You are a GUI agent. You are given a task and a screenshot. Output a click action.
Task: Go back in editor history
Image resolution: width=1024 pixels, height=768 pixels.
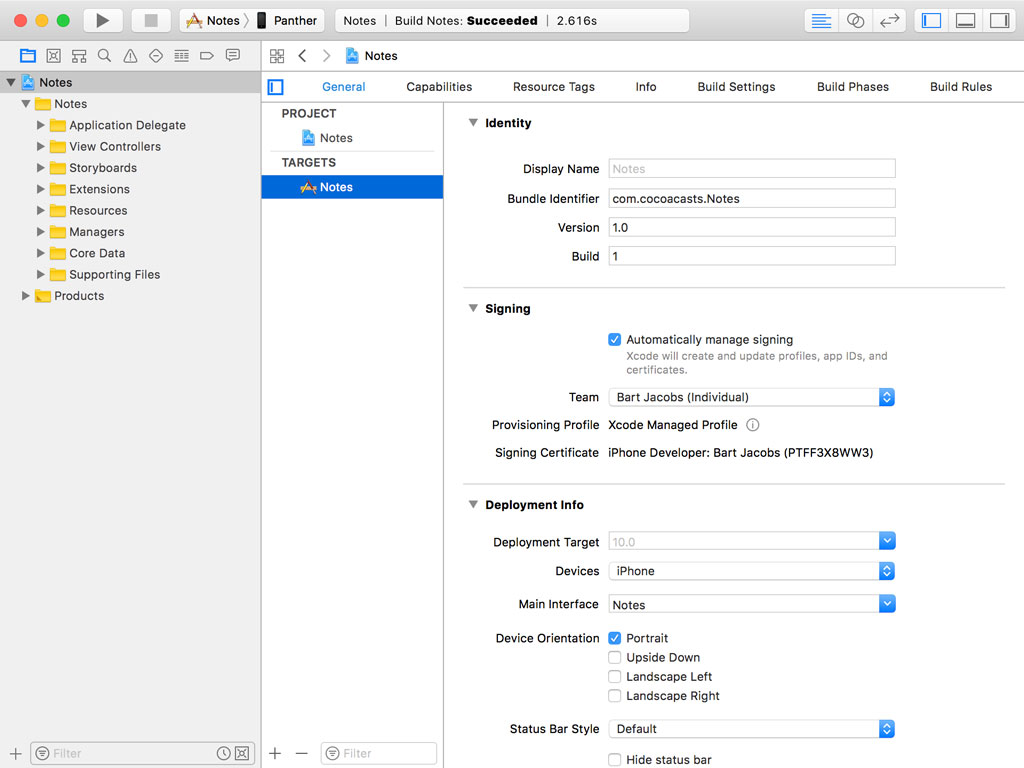(x=302, y=56)
